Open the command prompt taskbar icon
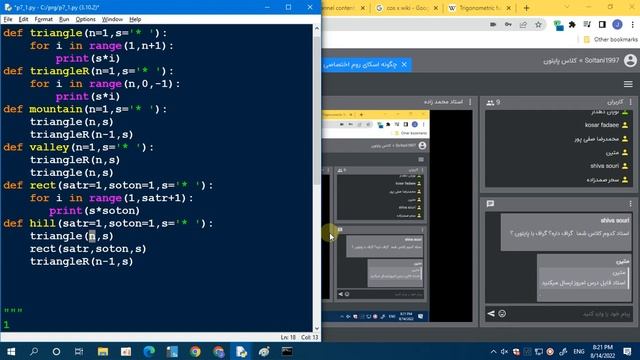This screenshot has width=640, height=360. tap(287, 351)
